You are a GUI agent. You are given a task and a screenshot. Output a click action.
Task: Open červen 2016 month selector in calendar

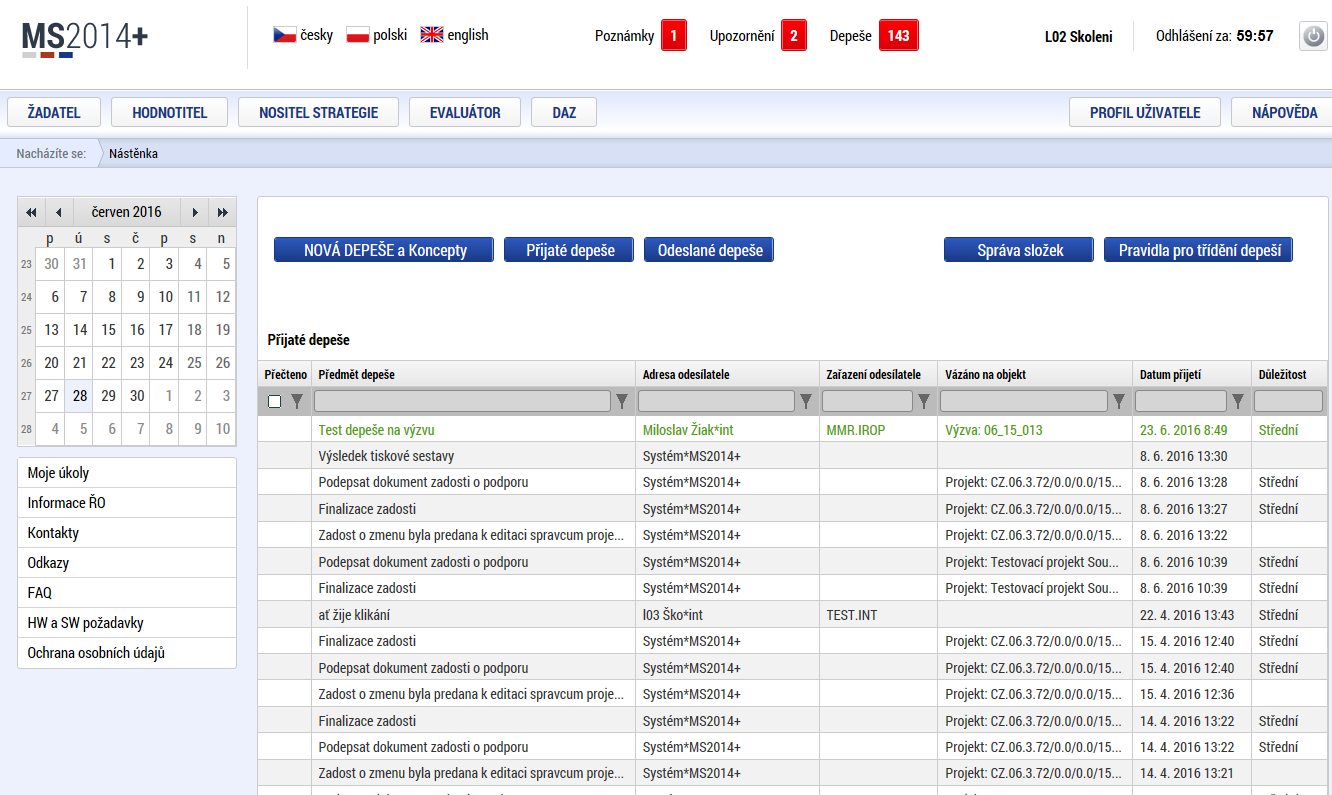pos(126,212)
